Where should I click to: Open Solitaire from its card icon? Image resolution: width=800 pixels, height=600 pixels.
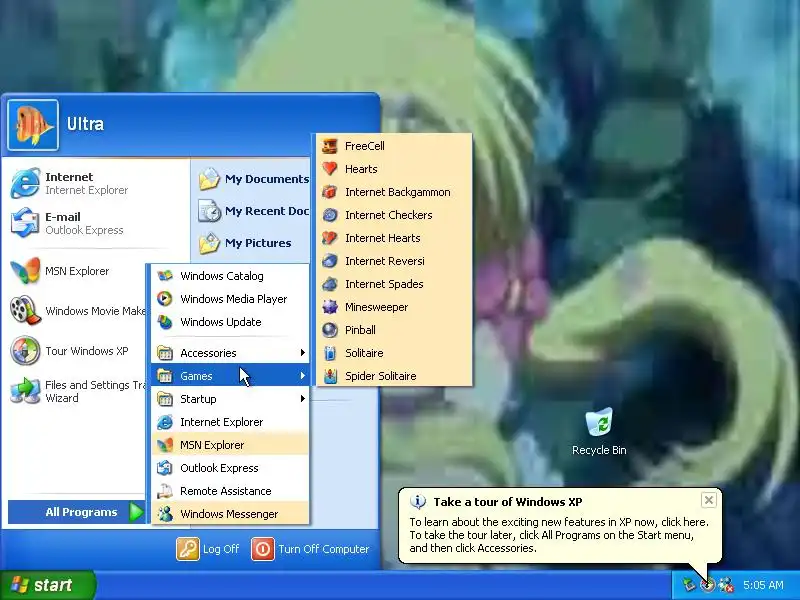coord(330,353)
